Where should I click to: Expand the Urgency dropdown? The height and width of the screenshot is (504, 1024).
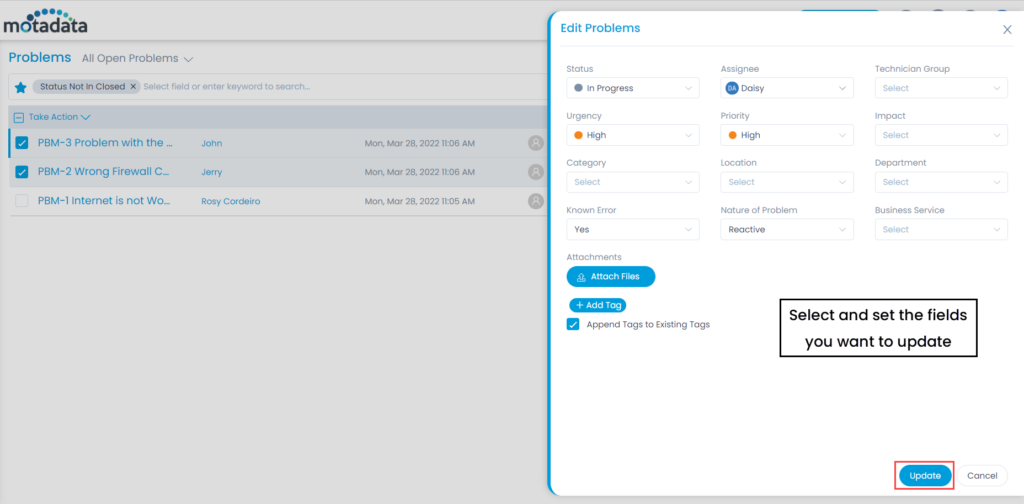click(x=632, y=135)
